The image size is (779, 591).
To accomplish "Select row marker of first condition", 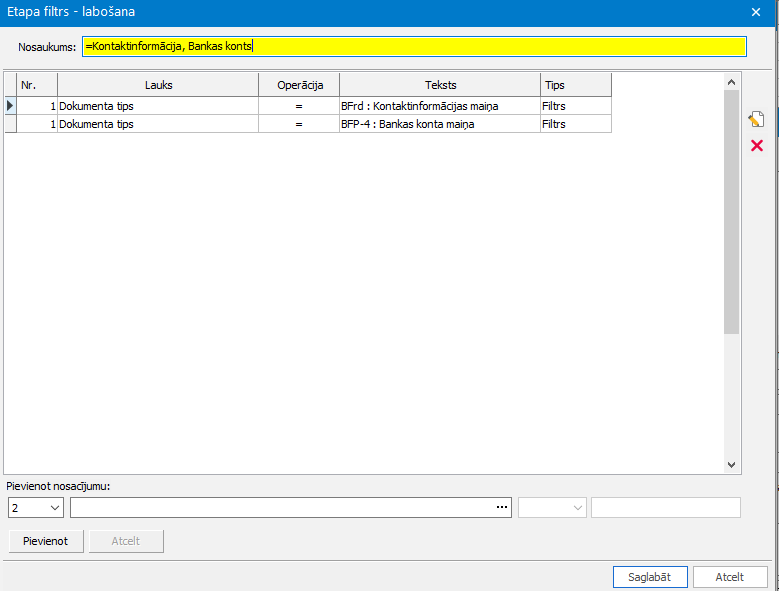I will click(10, 106).
